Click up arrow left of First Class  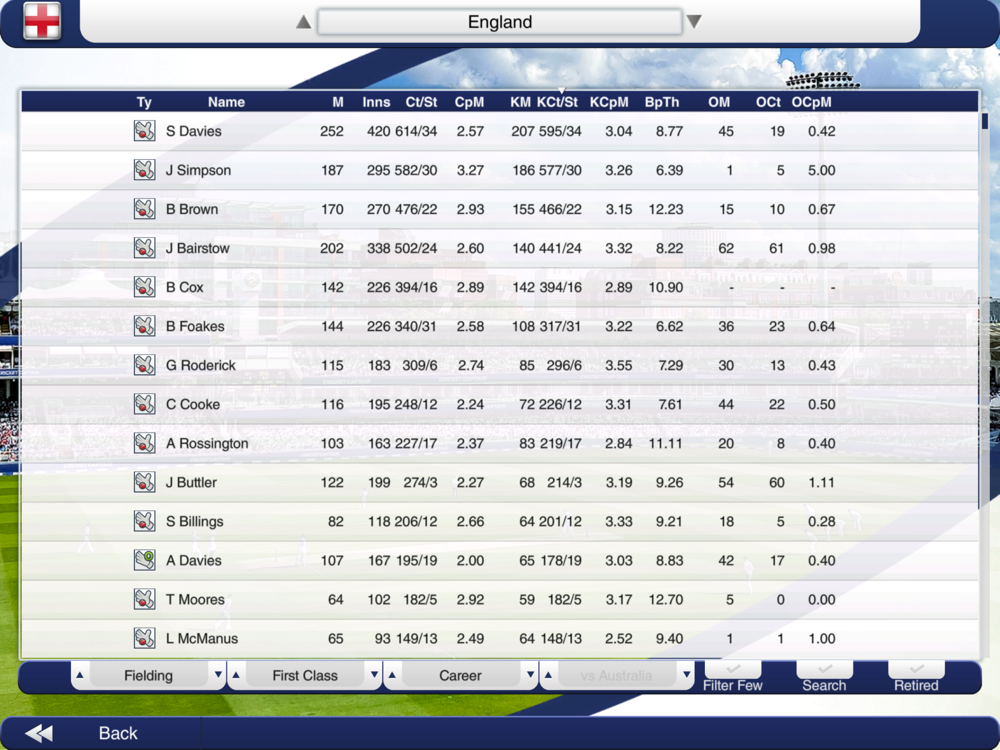pyautogui.click(x=236, y=675)
